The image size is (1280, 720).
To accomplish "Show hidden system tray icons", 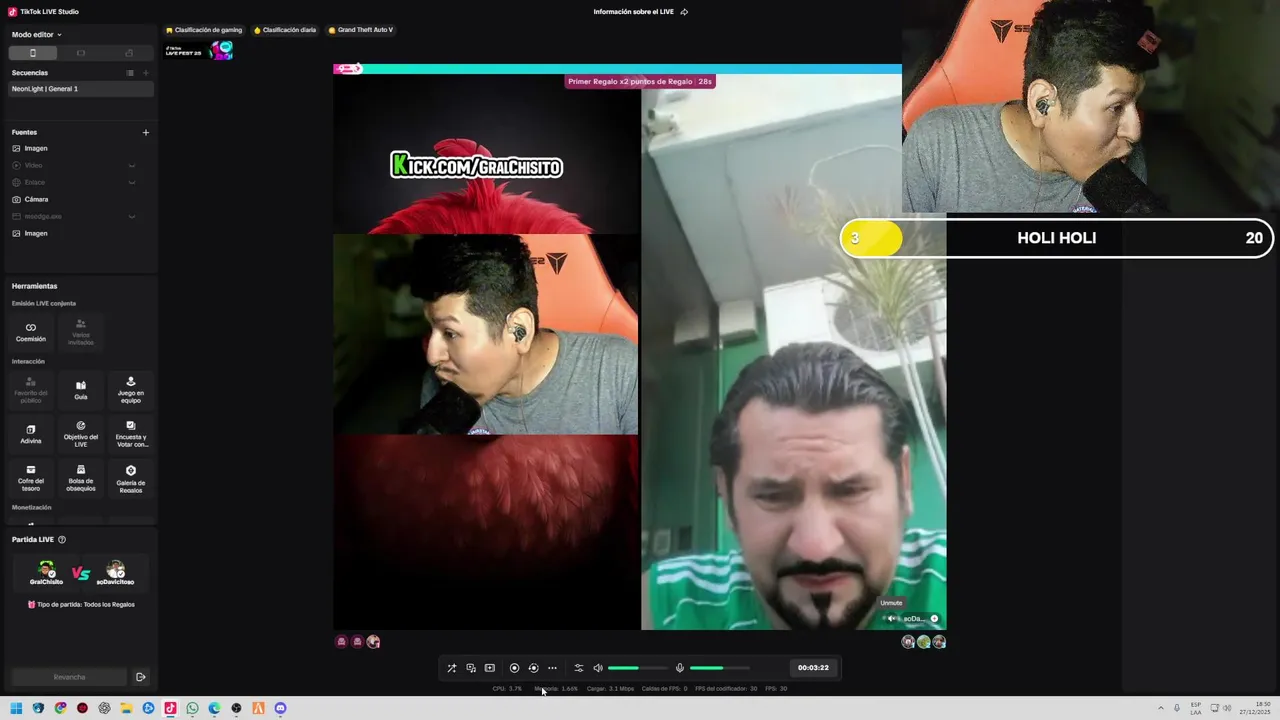I will (x=1161, y=708).
